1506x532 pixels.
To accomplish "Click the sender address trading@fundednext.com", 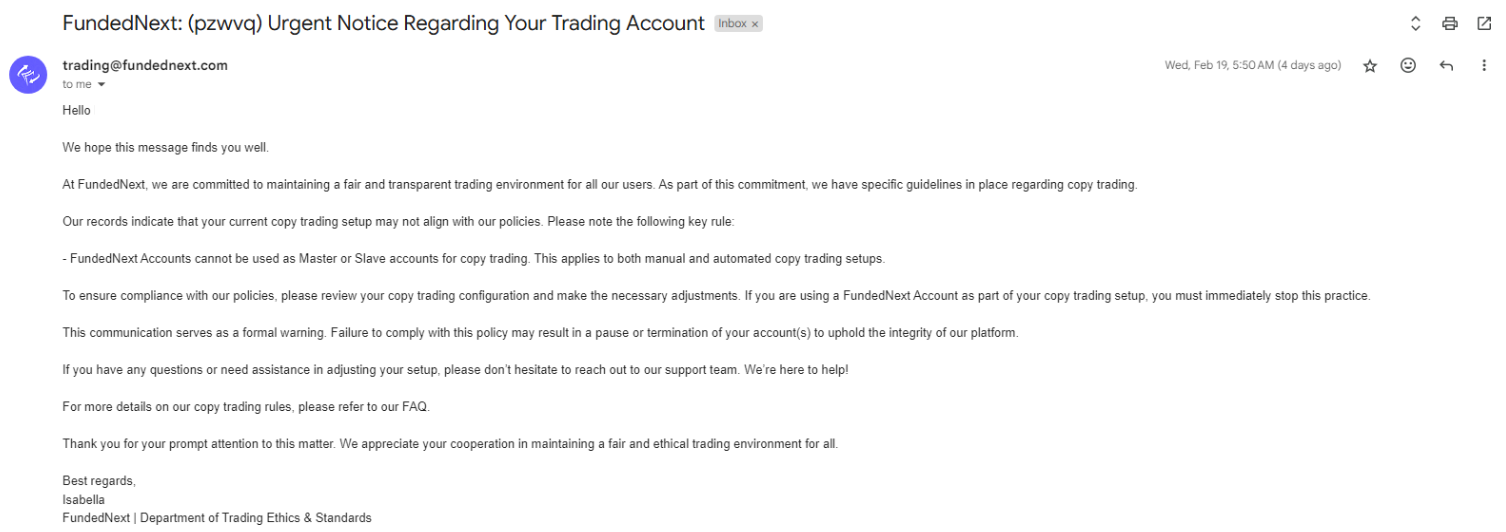I will tap(145, 66).
